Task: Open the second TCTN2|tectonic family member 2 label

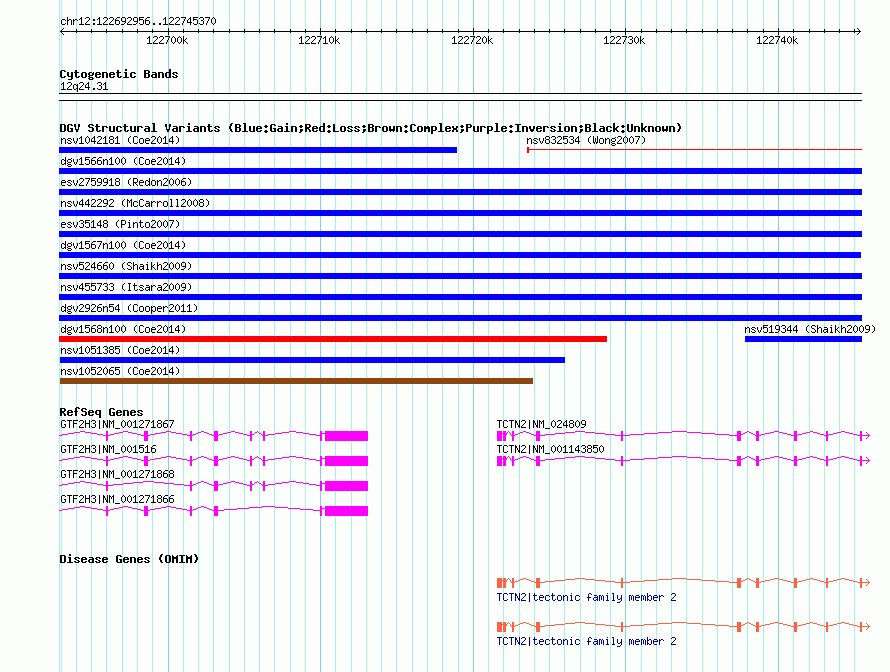Action: coord(586,641)
